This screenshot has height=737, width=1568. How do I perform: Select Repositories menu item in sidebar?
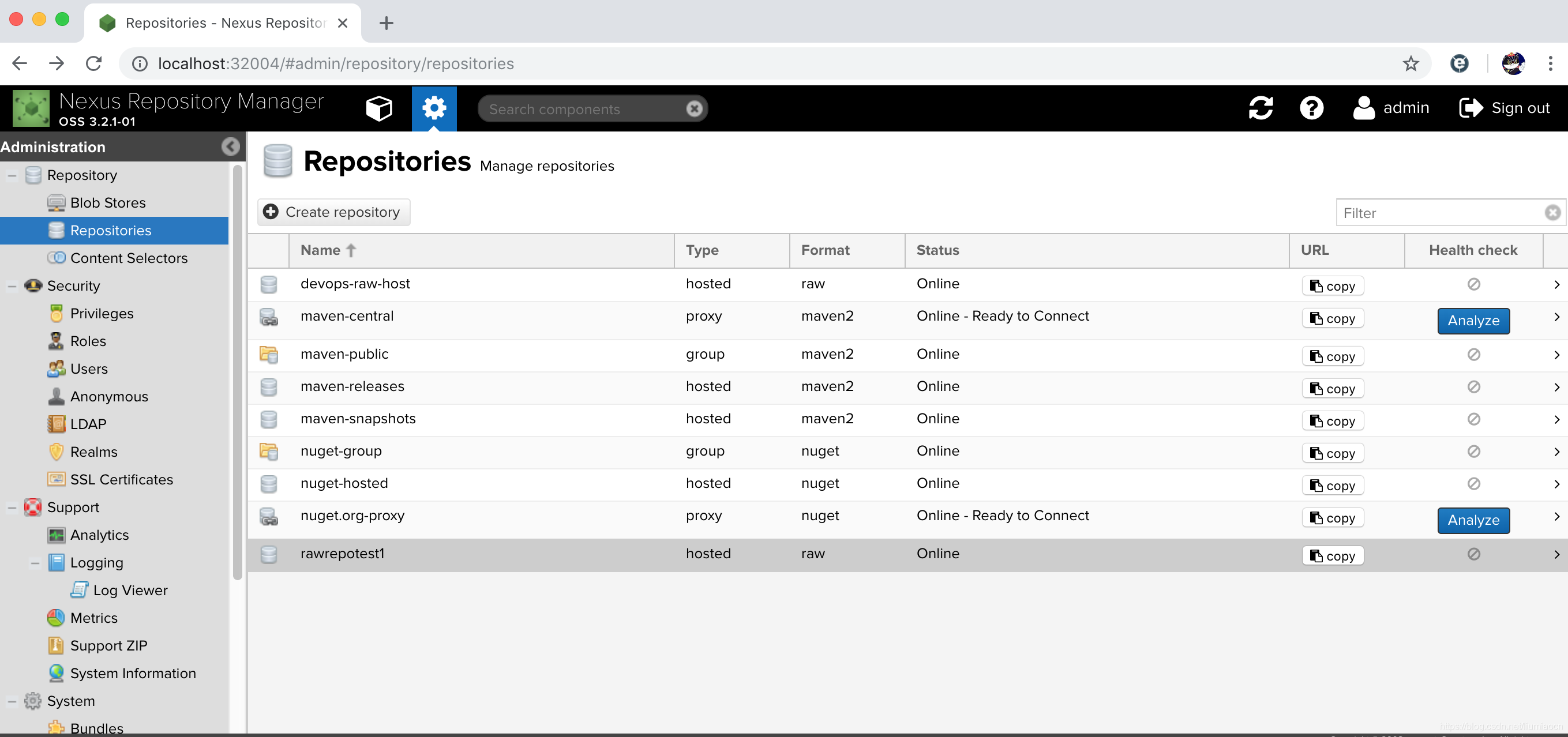pyautogui.click(x=110, y=230)
